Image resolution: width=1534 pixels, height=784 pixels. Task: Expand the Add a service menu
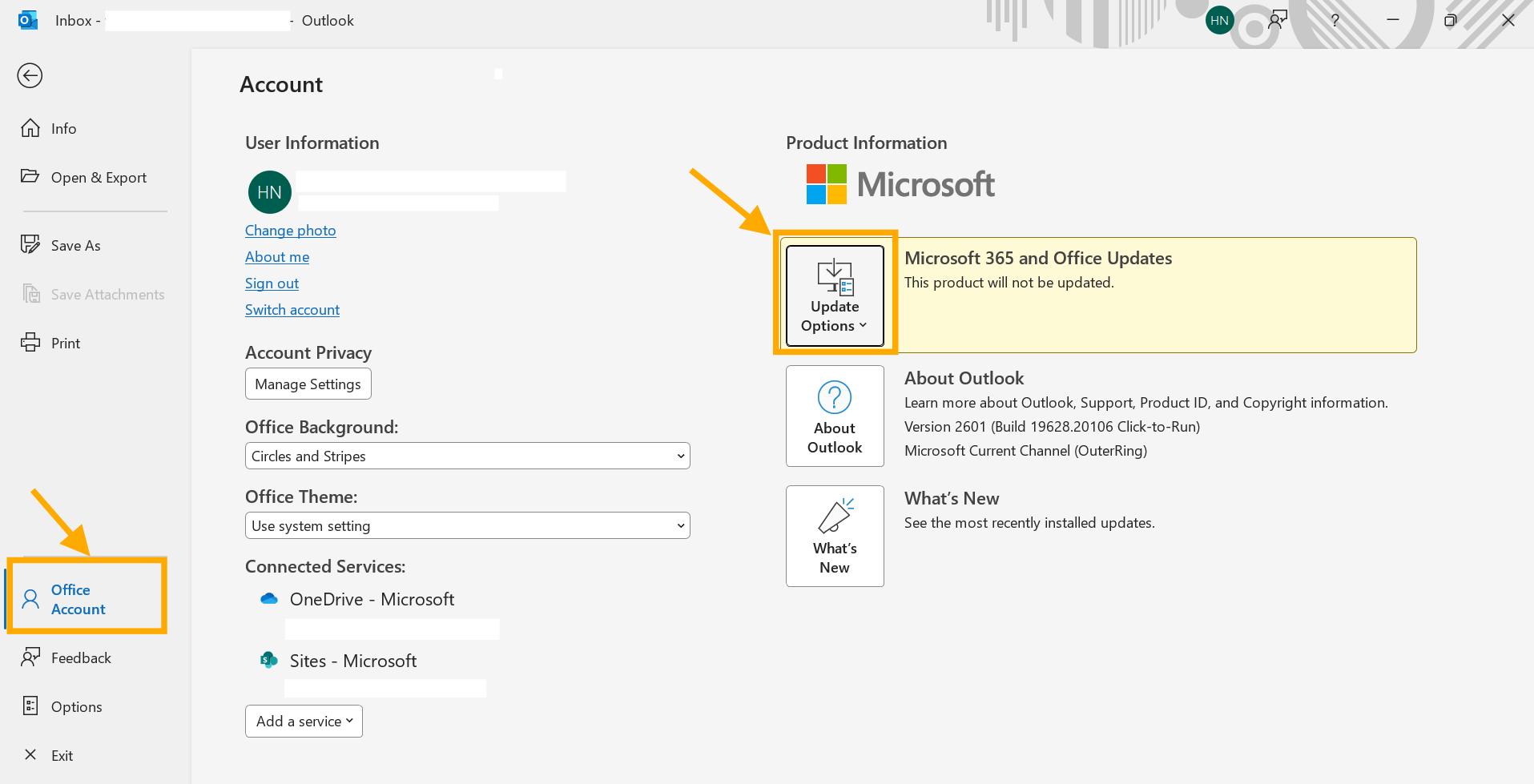[304, 721]
